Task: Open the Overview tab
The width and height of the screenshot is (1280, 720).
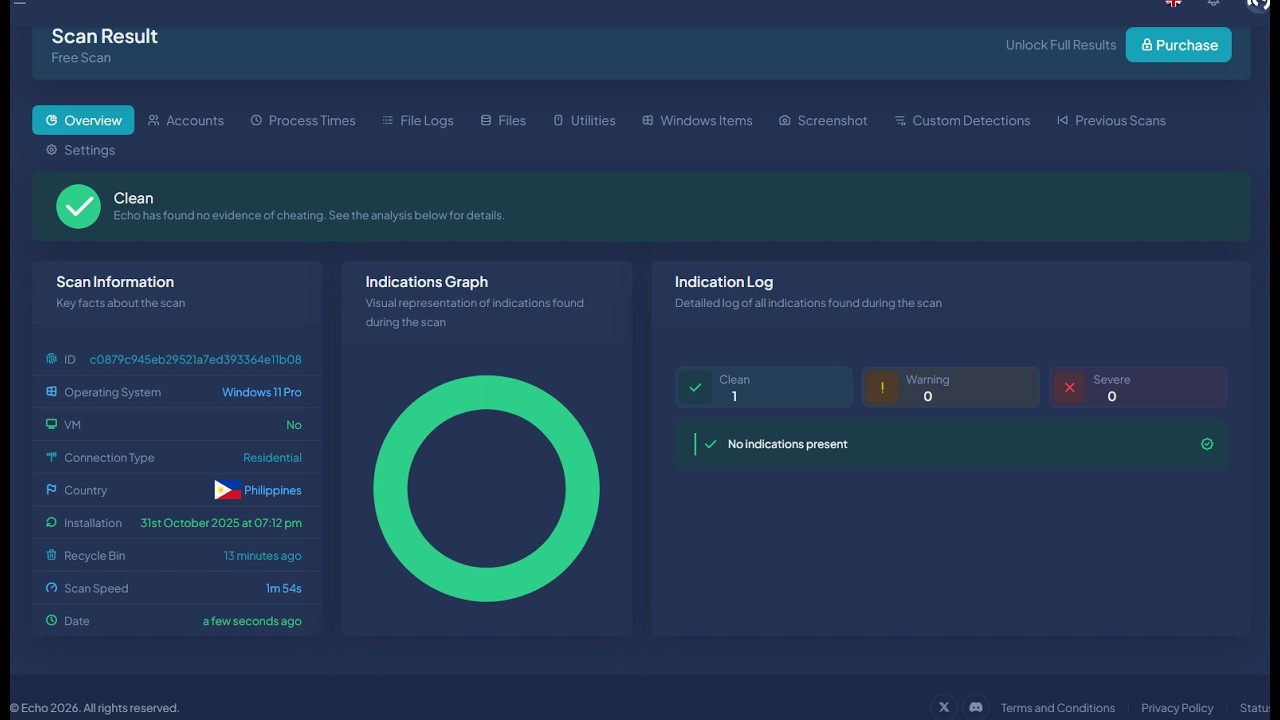Action: (83, 120)
